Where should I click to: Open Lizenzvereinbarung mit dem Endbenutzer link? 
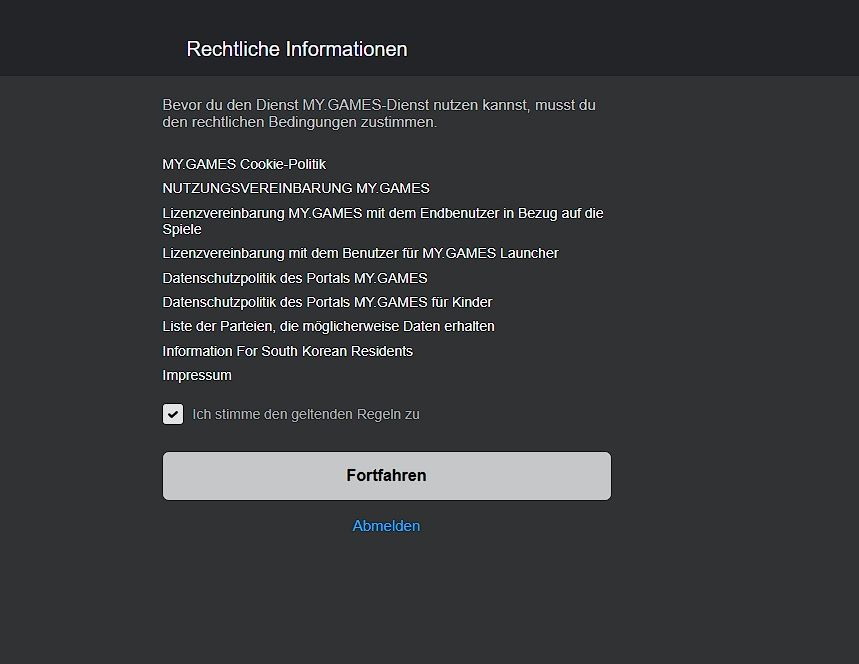(x=382, y=221)
